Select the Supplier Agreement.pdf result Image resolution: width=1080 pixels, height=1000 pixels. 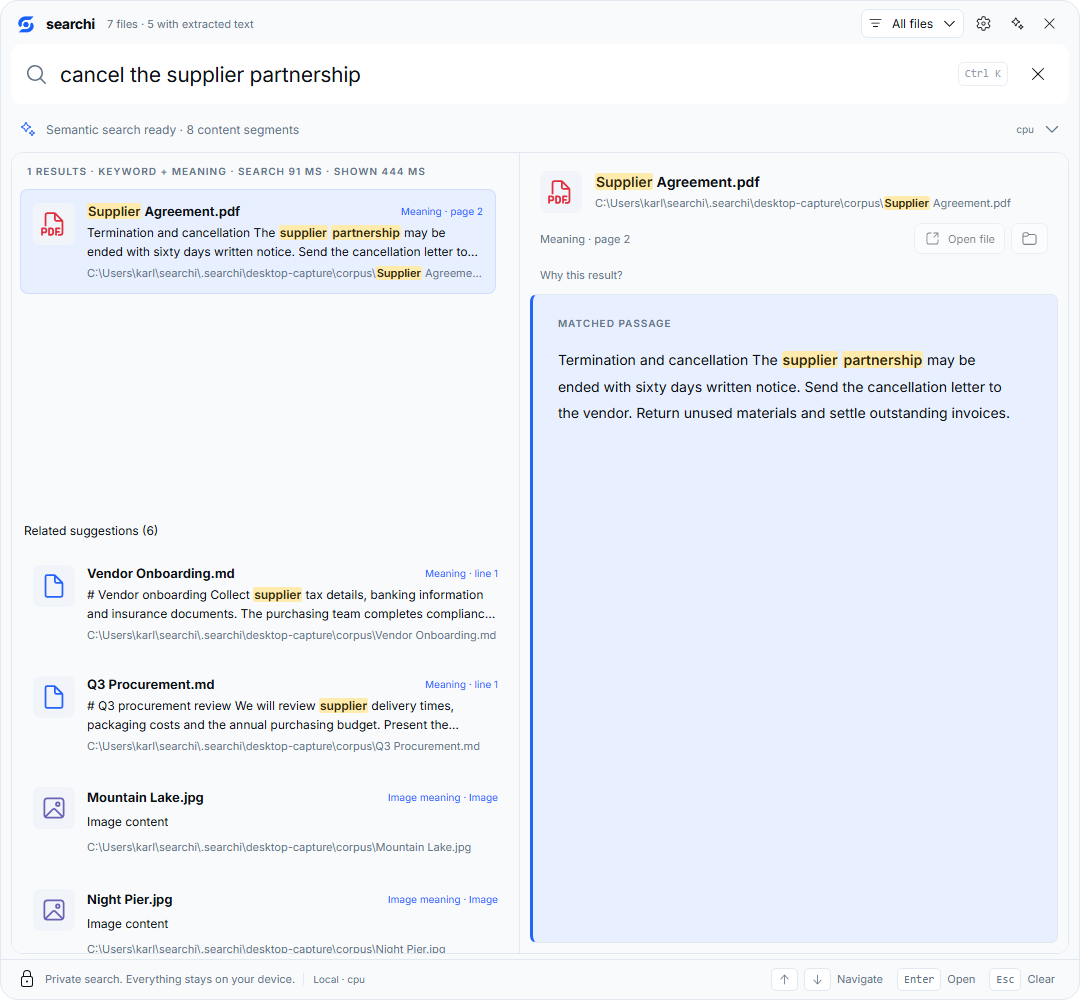[258, 242]
